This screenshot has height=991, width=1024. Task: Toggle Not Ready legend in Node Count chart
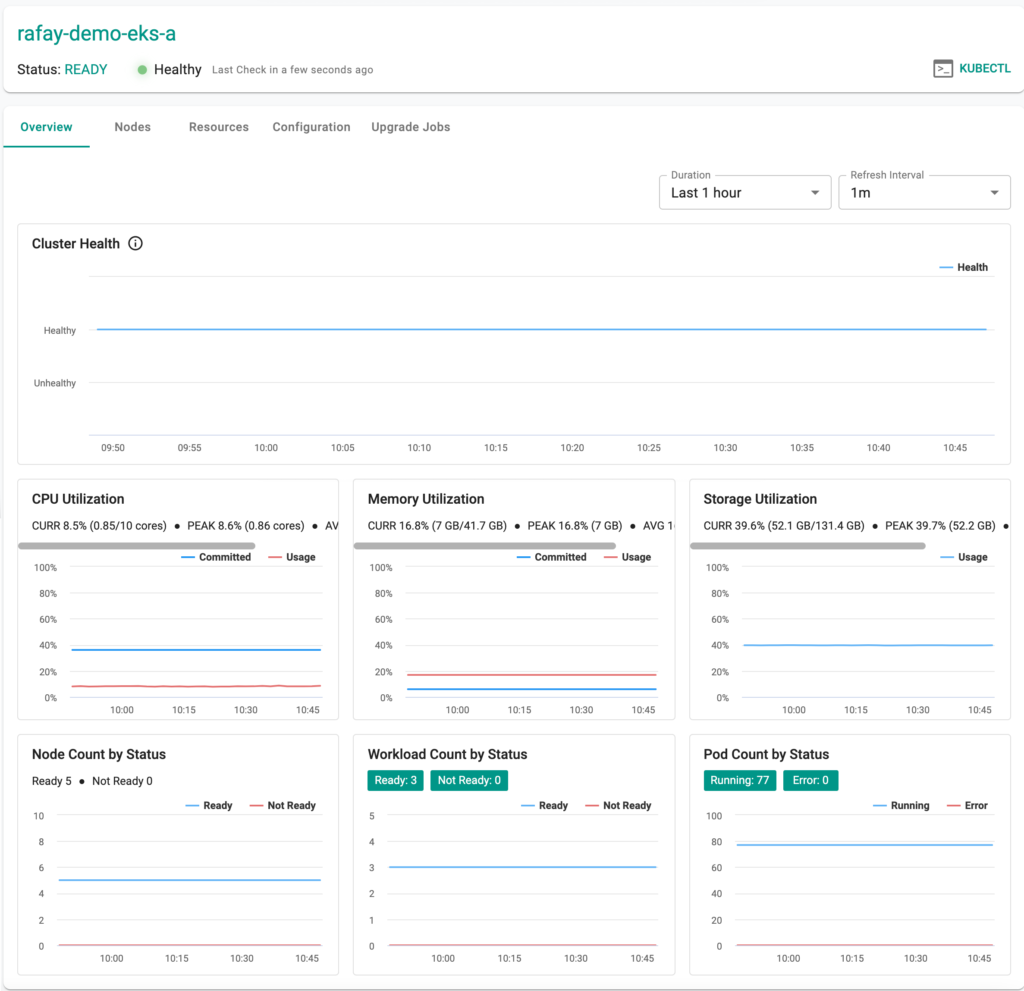(290, 805)
